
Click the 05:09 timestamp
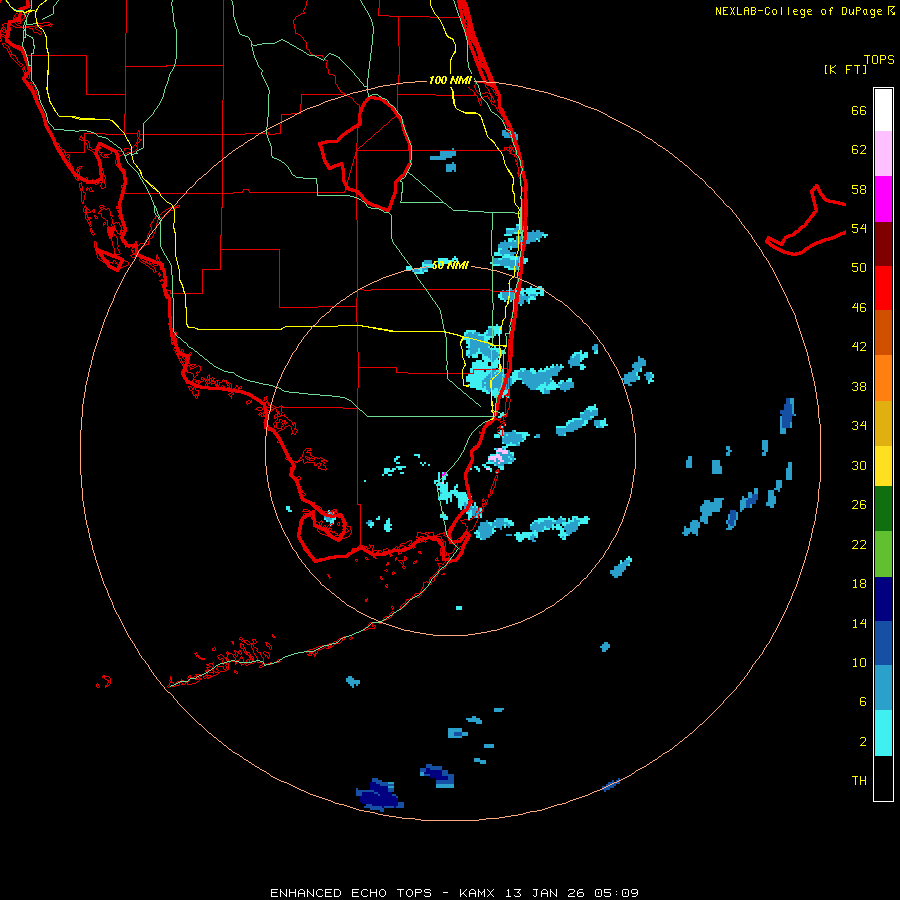coord(618,893)
